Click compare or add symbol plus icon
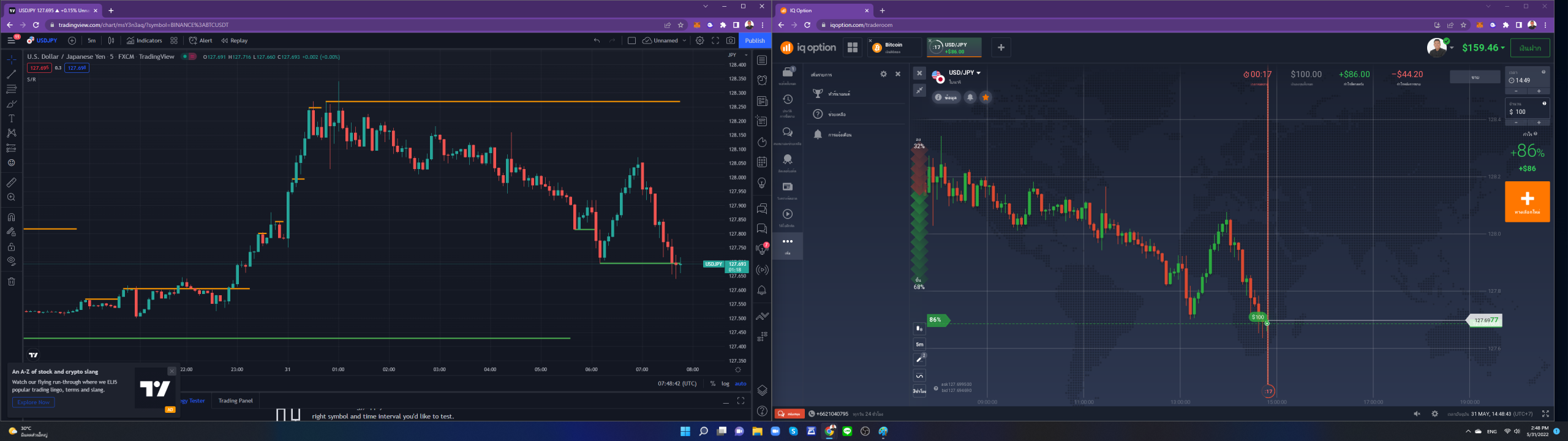1568x441 pixels. click(72, 40)
